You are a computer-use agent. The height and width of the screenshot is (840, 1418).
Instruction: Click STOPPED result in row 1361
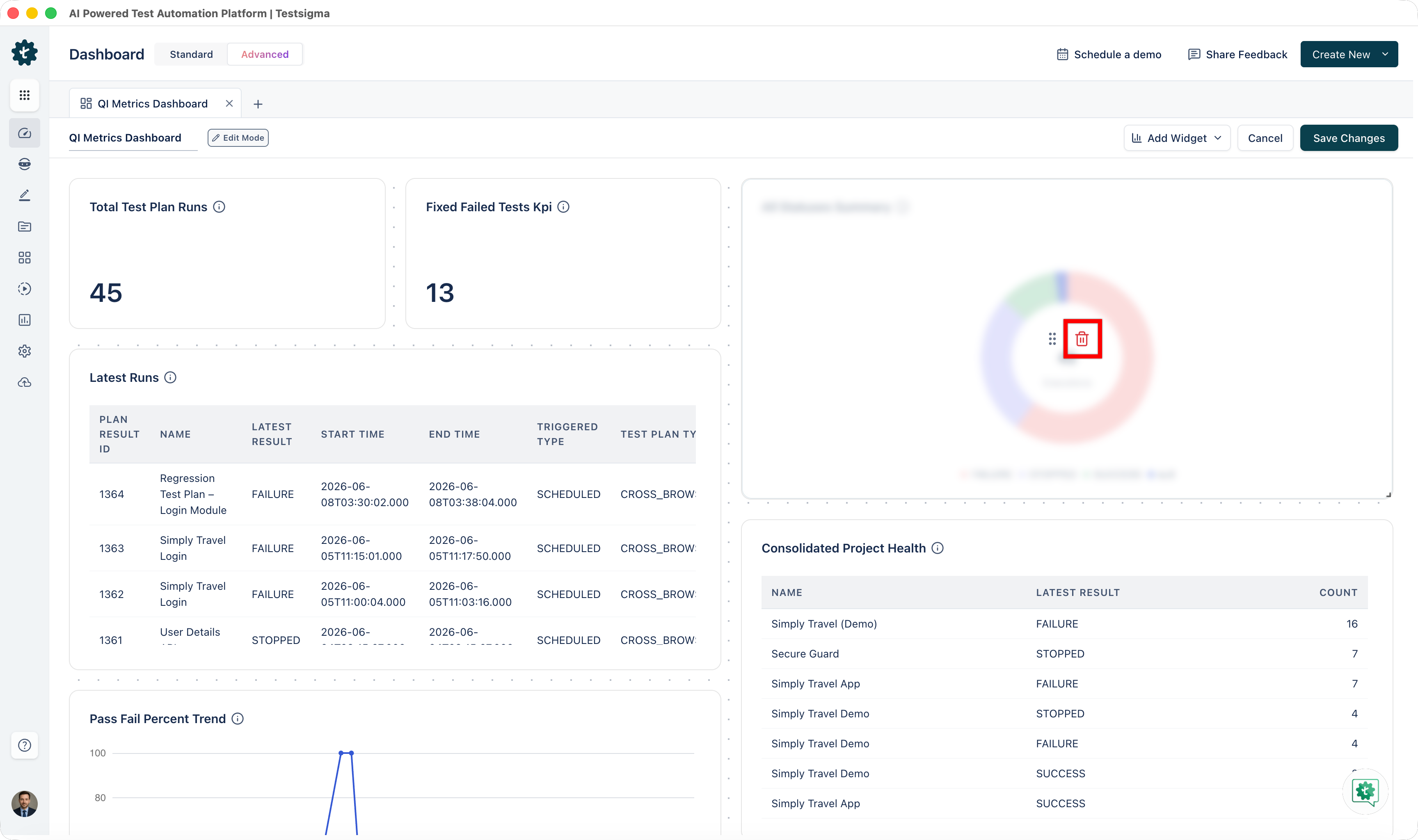click(276, 640)
